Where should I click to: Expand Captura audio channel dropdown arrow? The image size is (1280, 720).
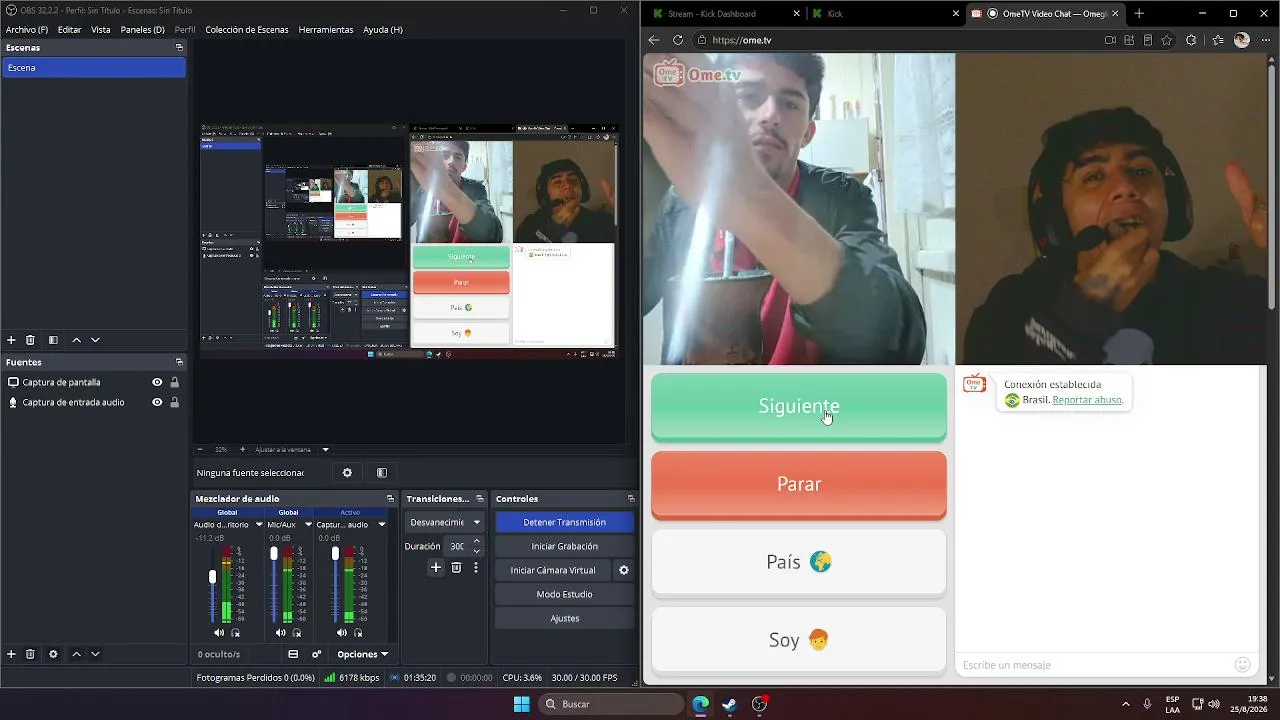coord(381,524)
